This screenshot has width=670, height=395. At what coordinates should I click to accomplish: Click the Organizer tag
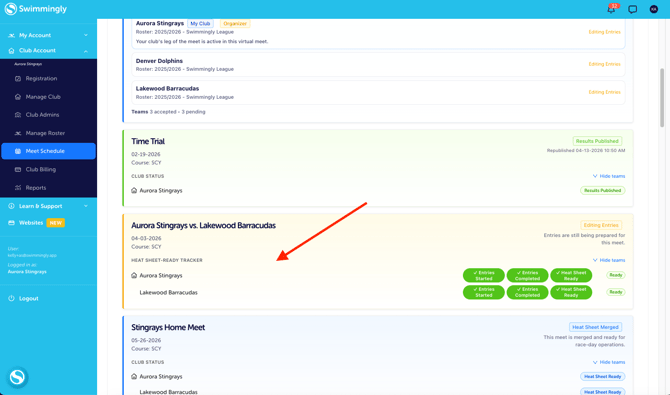[x=235, y=24]
